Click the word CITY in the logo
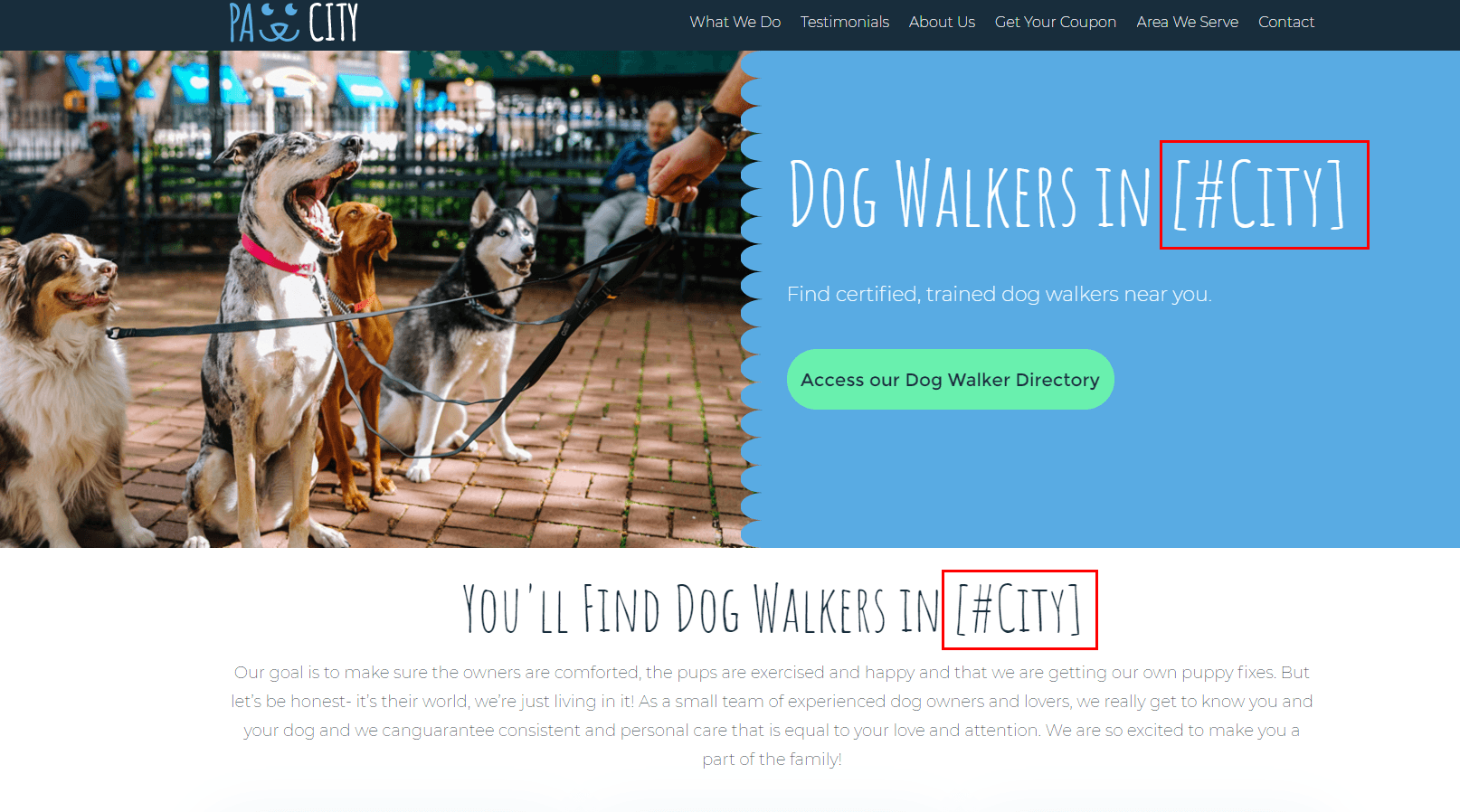1460x812 pixels. click(x=334, y=23)
